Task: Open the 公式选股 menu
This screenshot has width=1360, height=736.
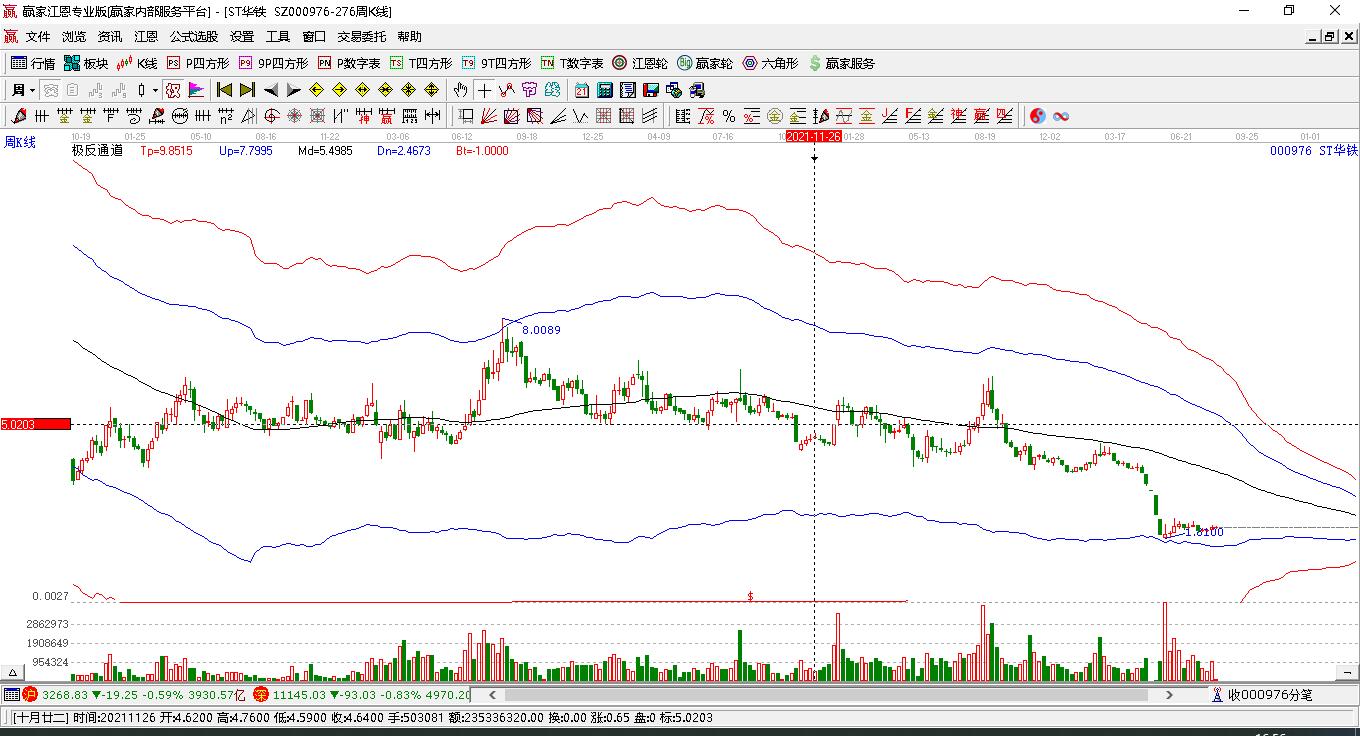Action: [194, 37]
